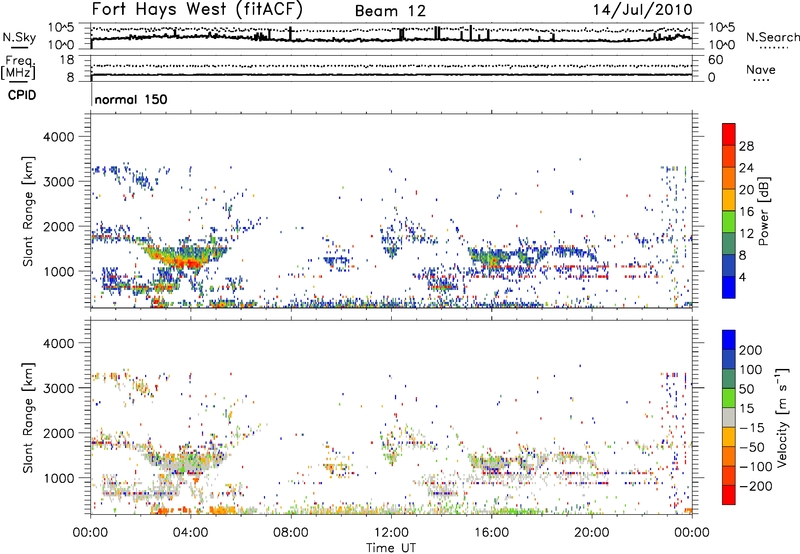Click the '4000' tick of the power panel
Image resolution: width=800 pixels, height=554 pixels.
point(58,137)
